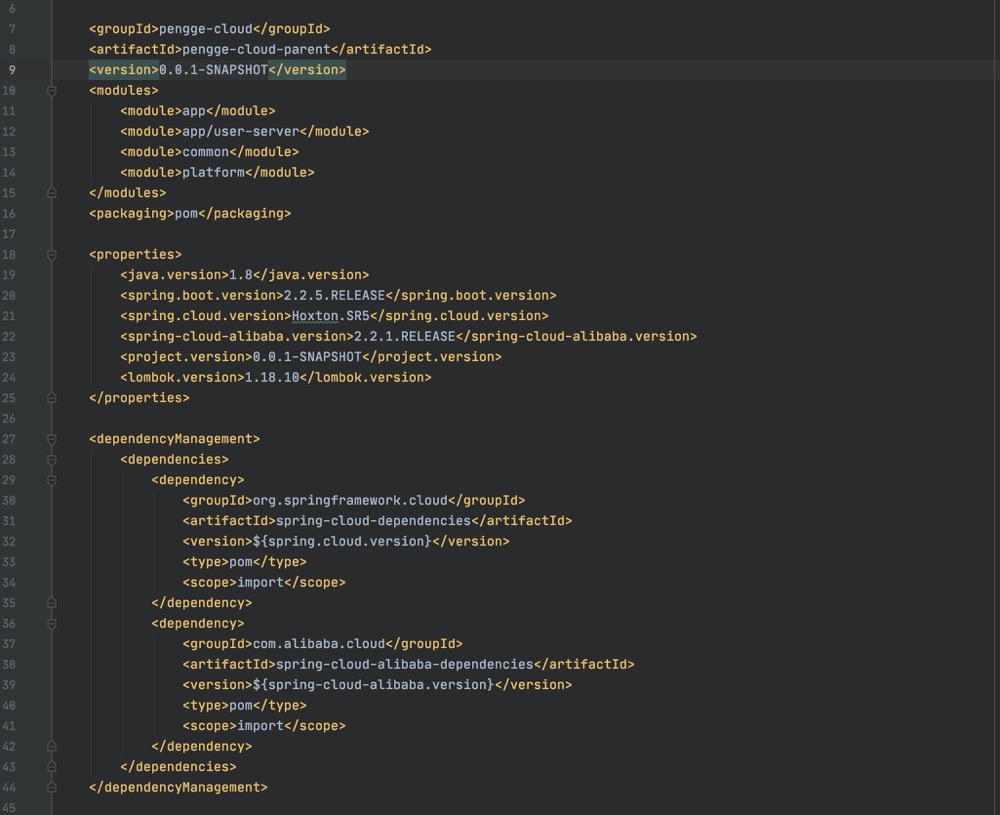The height and width of the screenshot is (815, 1000).
Task: Collapse the modules block fold marker
Action: [x=52, y=90]
